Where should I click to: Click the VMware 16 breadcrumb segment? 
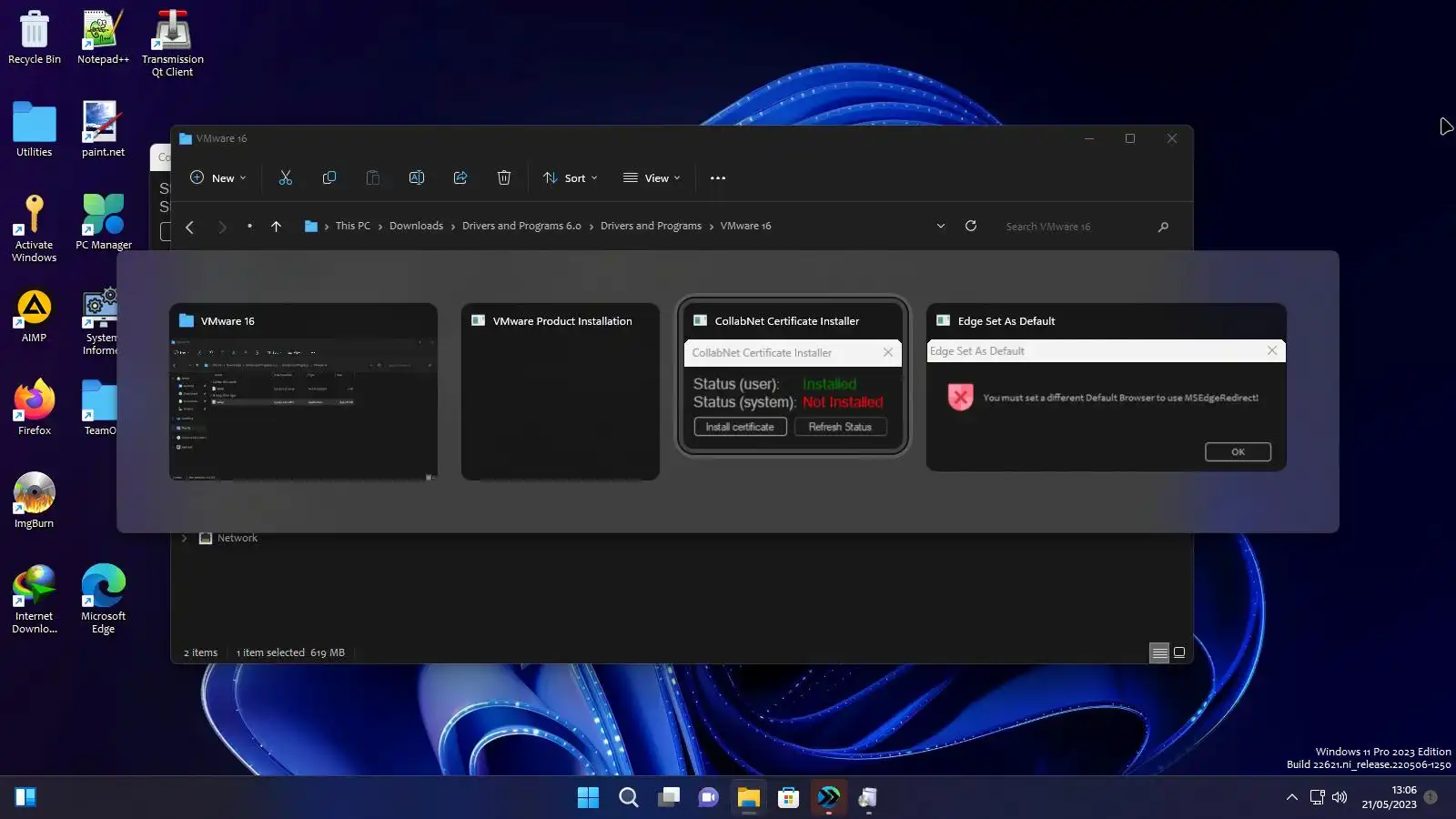point(745,226)
